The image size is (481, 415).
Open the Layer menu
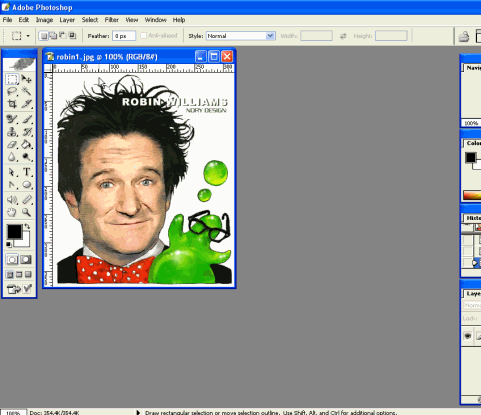click(x=67, y=20)
